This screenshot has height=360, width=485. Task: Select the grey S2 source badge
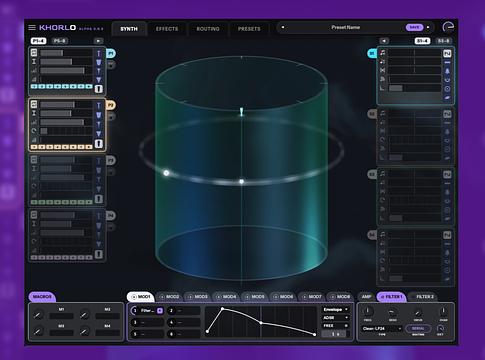coord(372,114)
